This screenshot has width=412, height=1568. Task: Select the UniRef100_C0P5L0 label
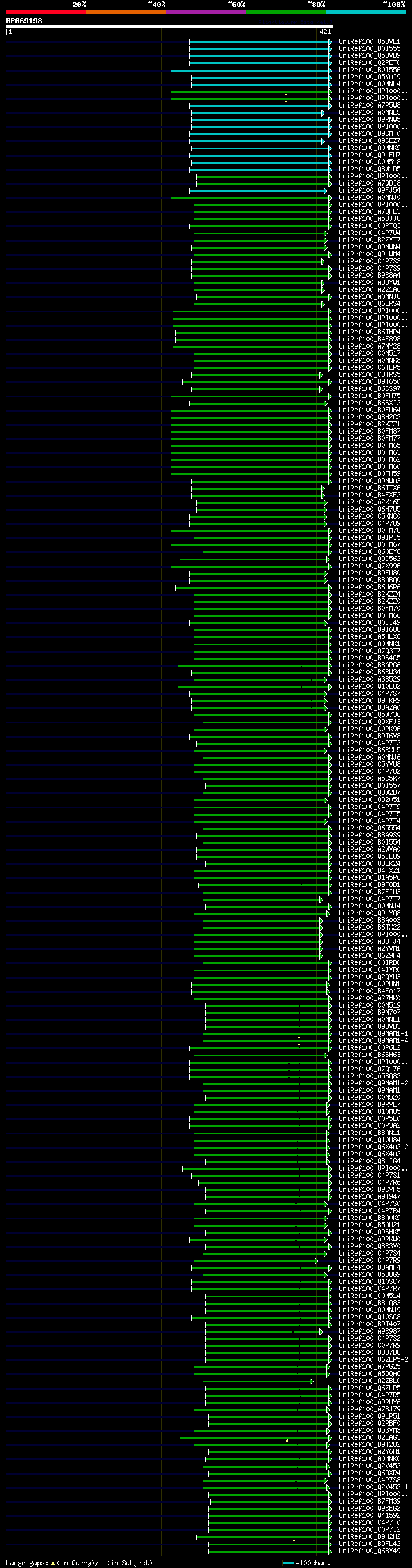click(x=370, y=1119)
